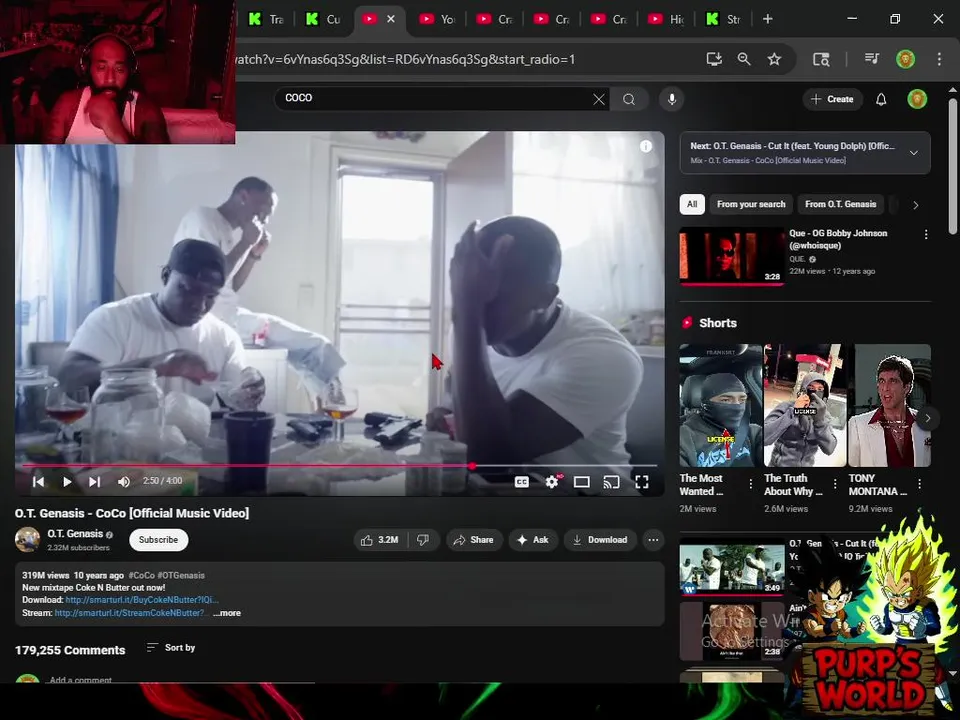Open the BuyCokeNButter download link
Screen dimensions: 960x720
(x=141, y=600)
